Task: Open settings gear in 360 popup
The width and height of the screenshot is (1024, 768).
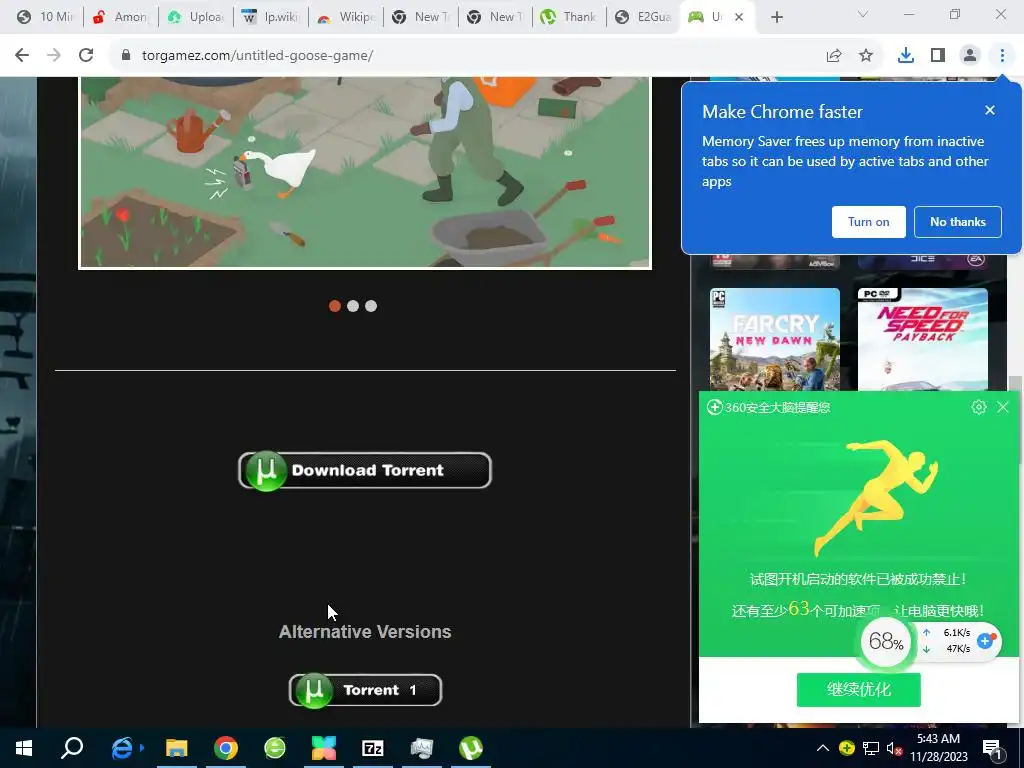Action: (978, 408)
